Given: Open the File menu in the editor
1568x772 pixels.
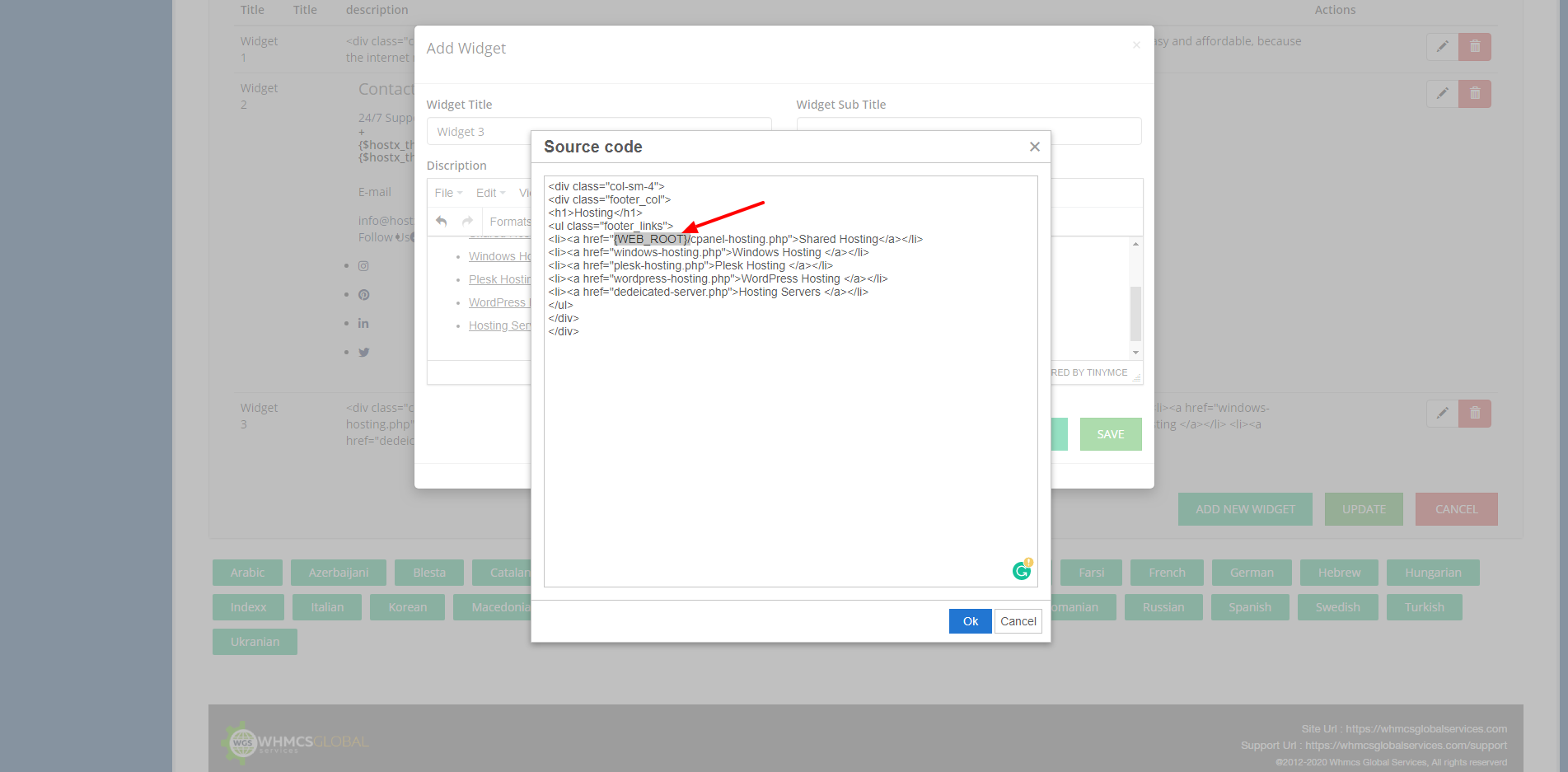Looking at the screenshot, I should (x=448, y=193).
